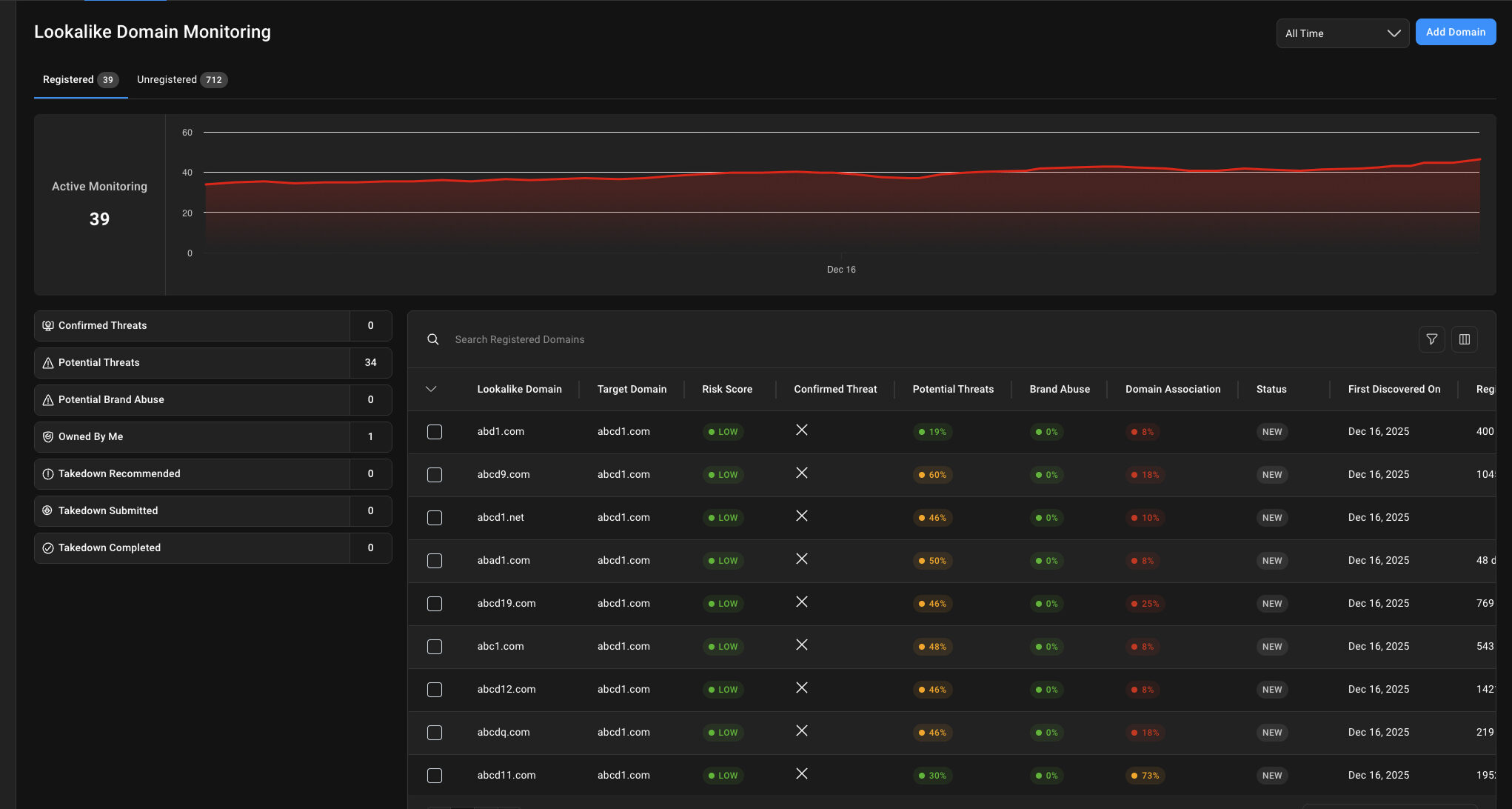Sort by the Risk Score column
The height and width of the screenshot is (809, 1512).
(726, 389)
